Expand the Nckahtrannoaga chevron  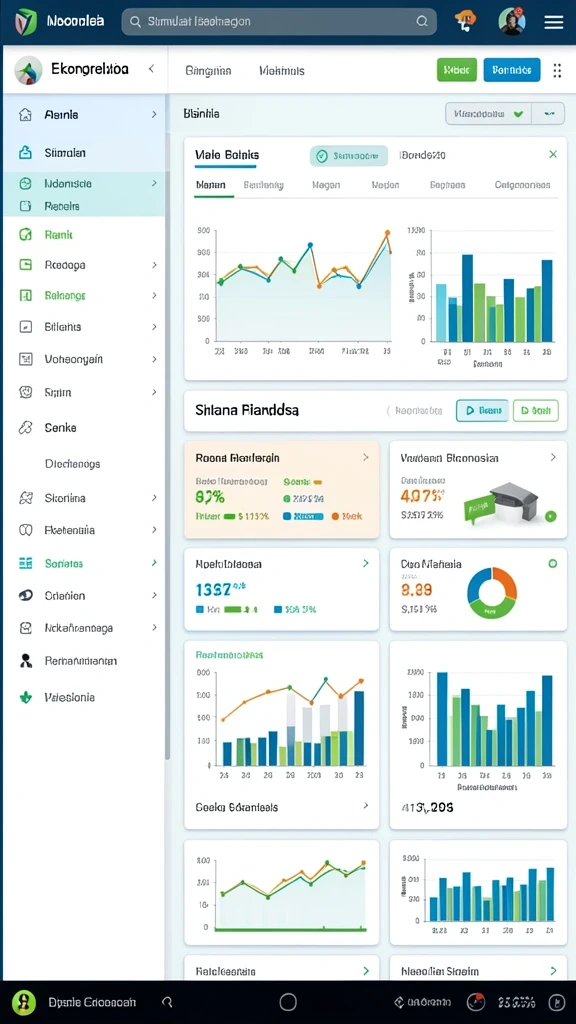154,628
